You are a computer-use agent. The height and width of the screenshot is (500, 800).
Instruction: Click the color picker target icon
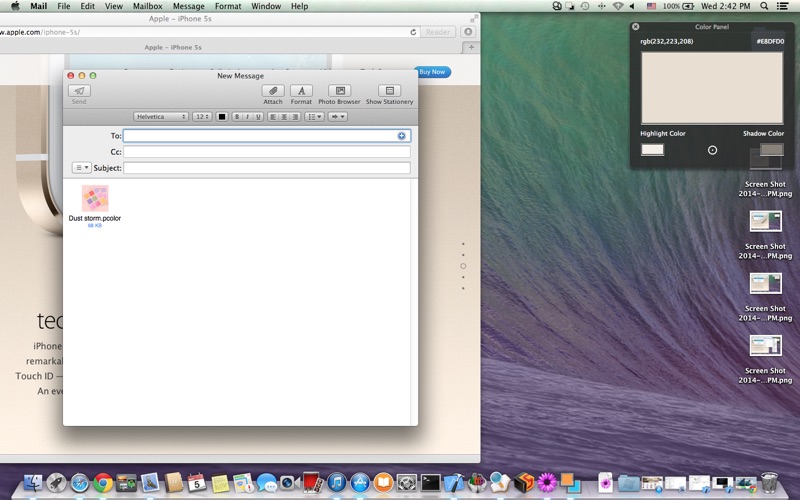[712, 150]
